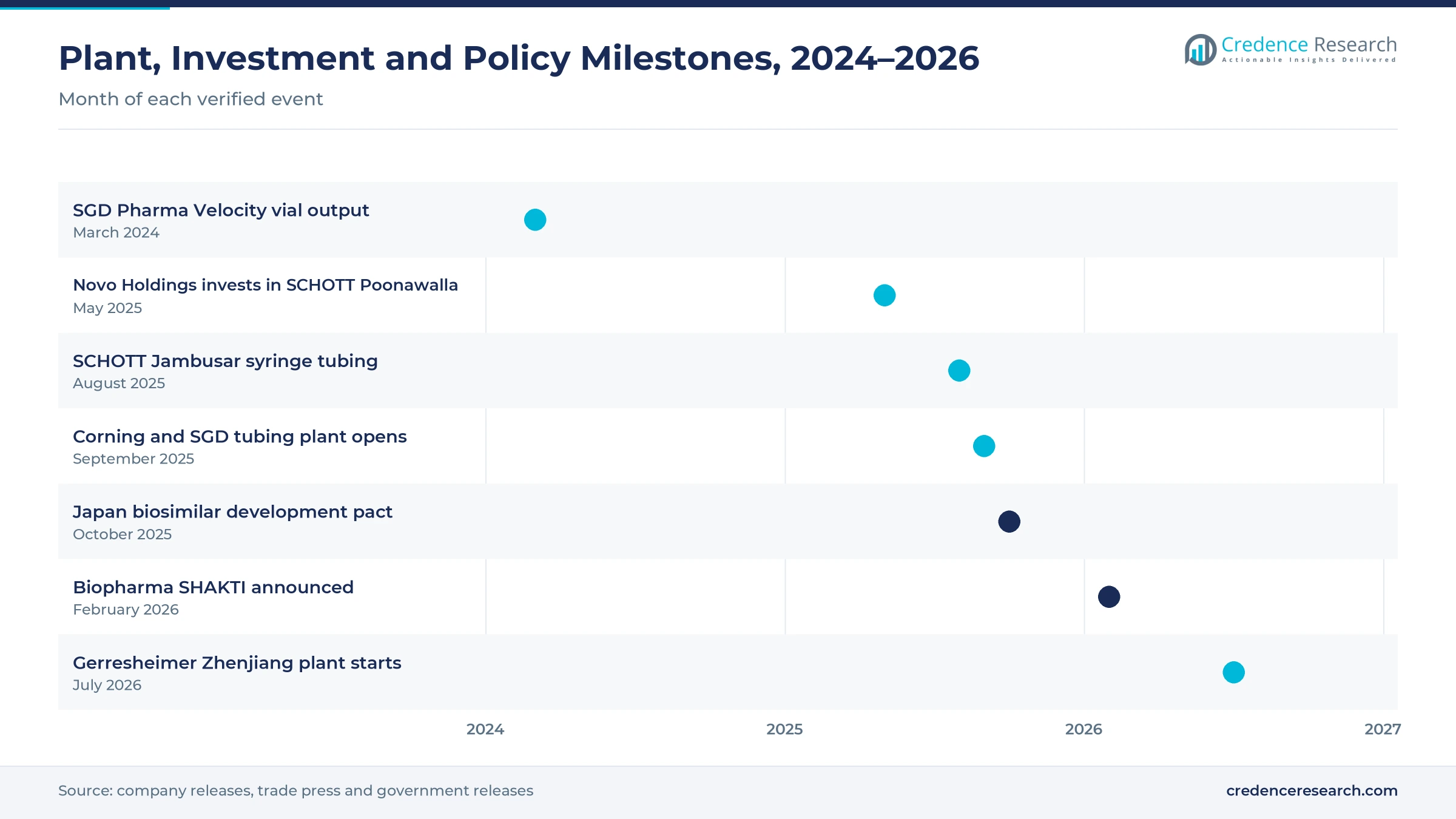
Task: Click the August 2025 date text
Action: point(119,383)
